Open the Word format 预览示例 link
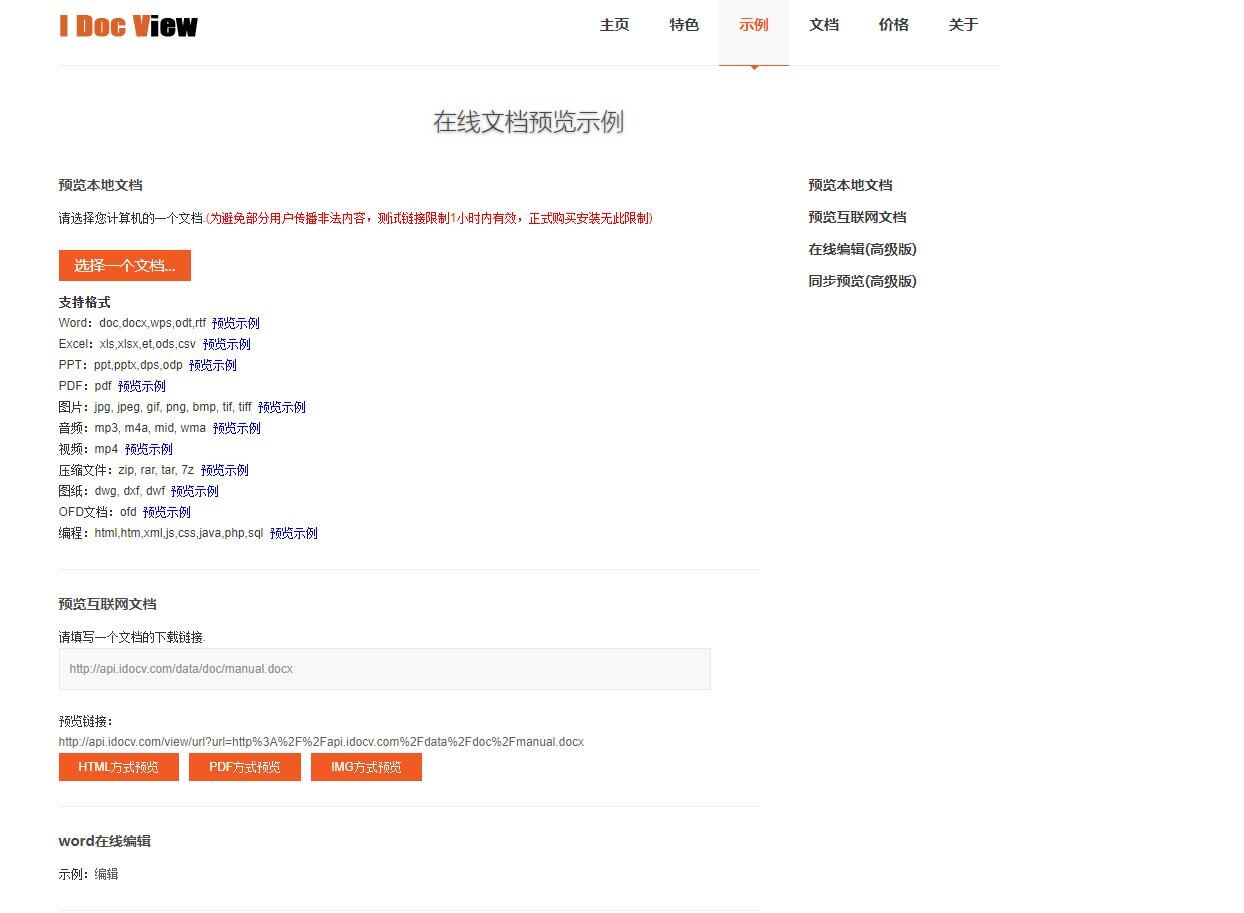 pyautogui.click(x=236, y=323)
